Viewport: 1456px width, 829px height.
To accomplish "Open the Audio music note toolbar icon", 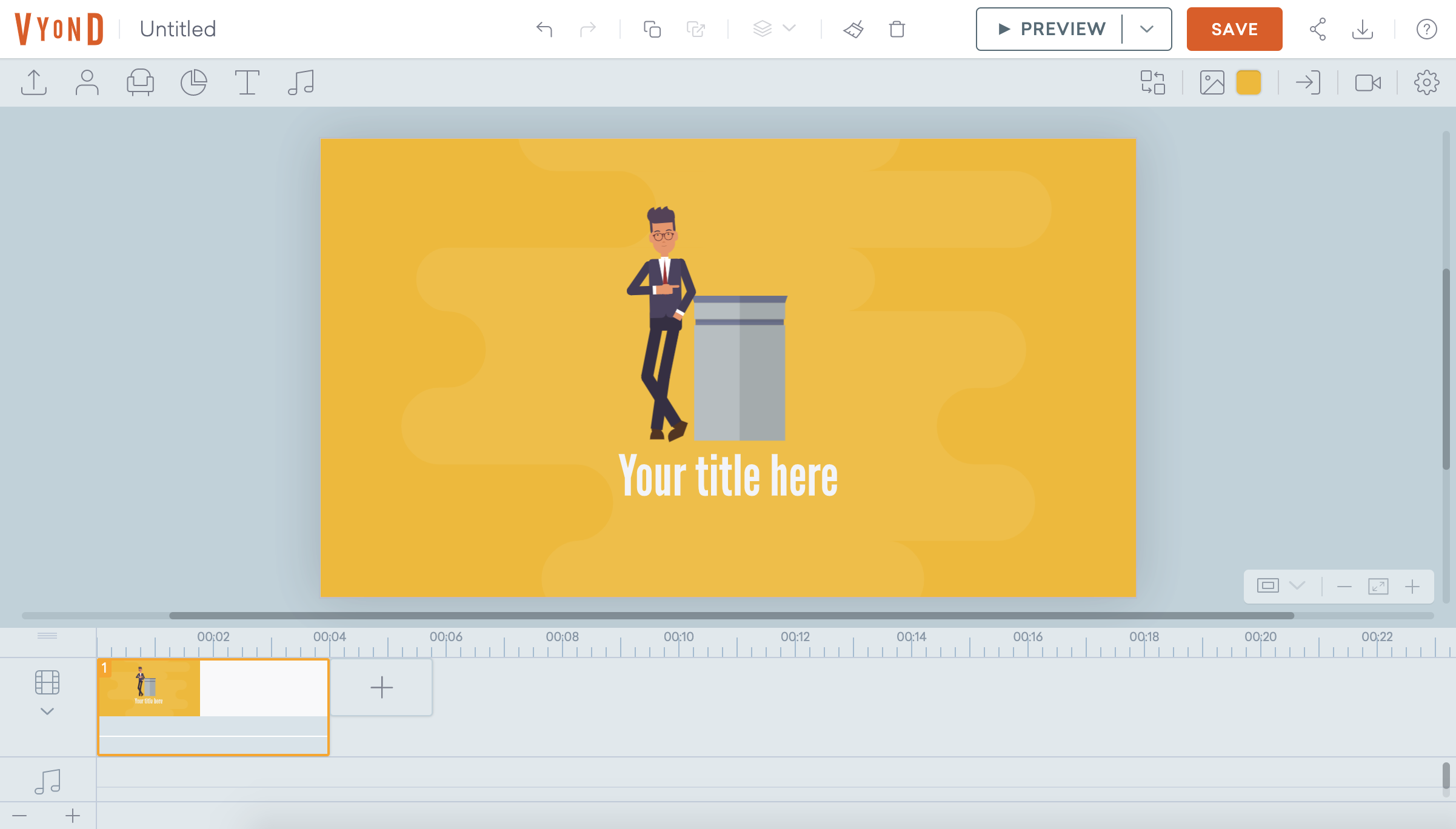I will pos(301,82).
